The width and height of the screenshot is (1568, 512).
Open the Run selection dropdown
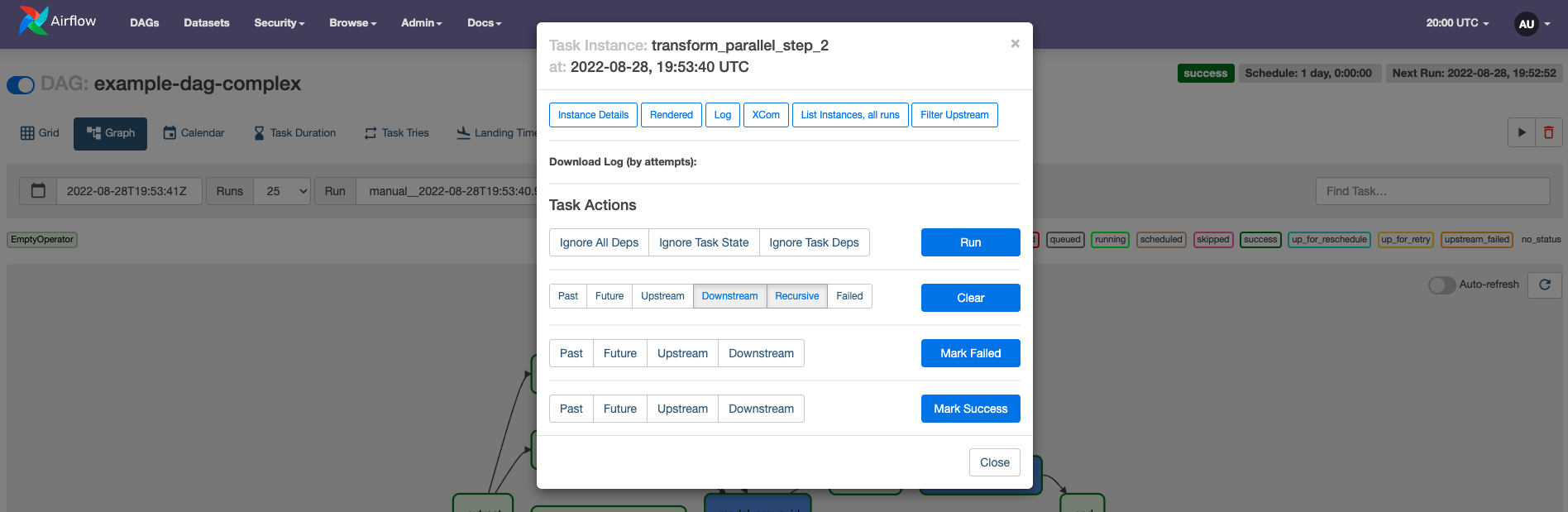(447, 191)
